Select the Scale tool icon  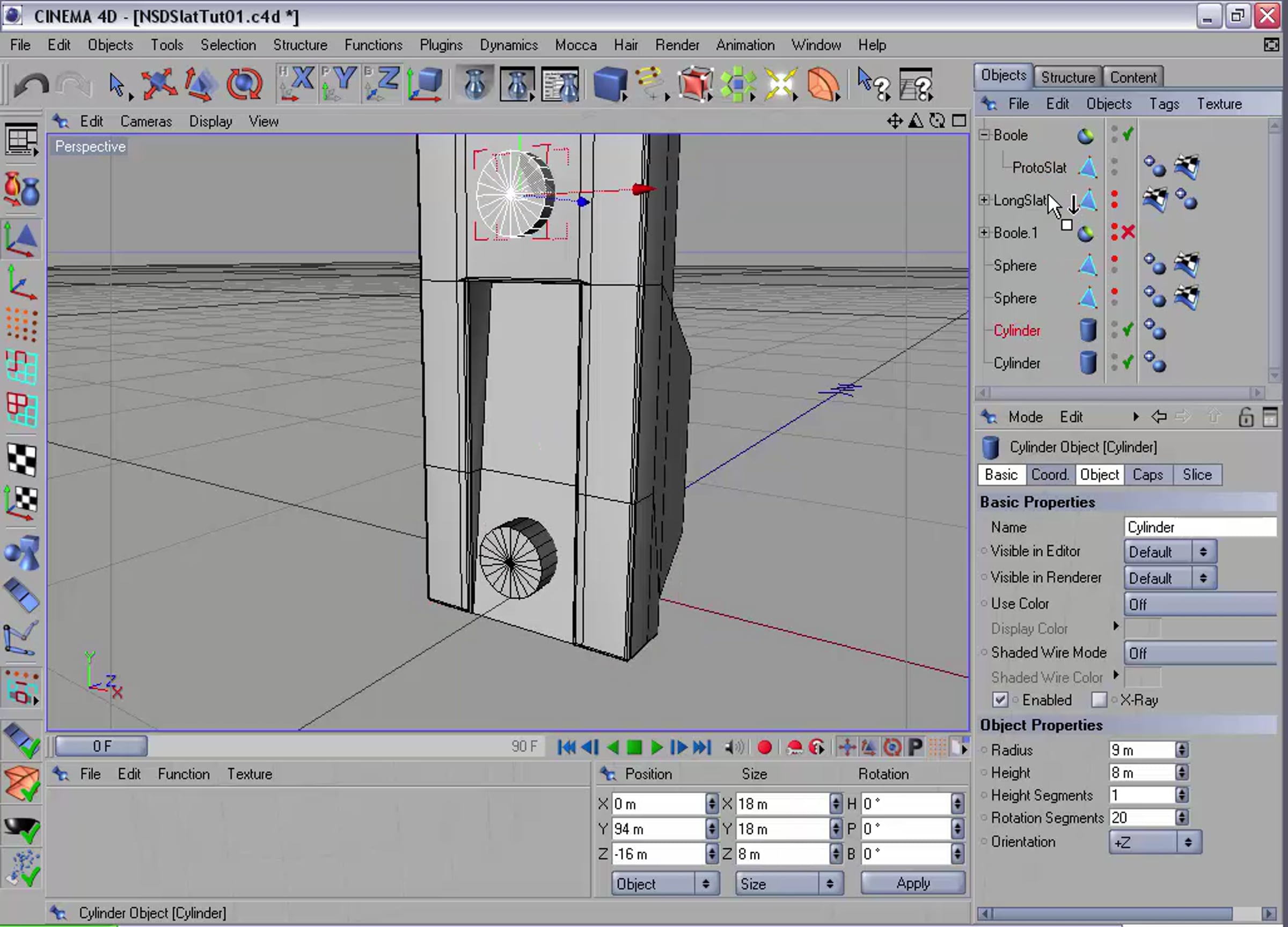pos(200,84)
